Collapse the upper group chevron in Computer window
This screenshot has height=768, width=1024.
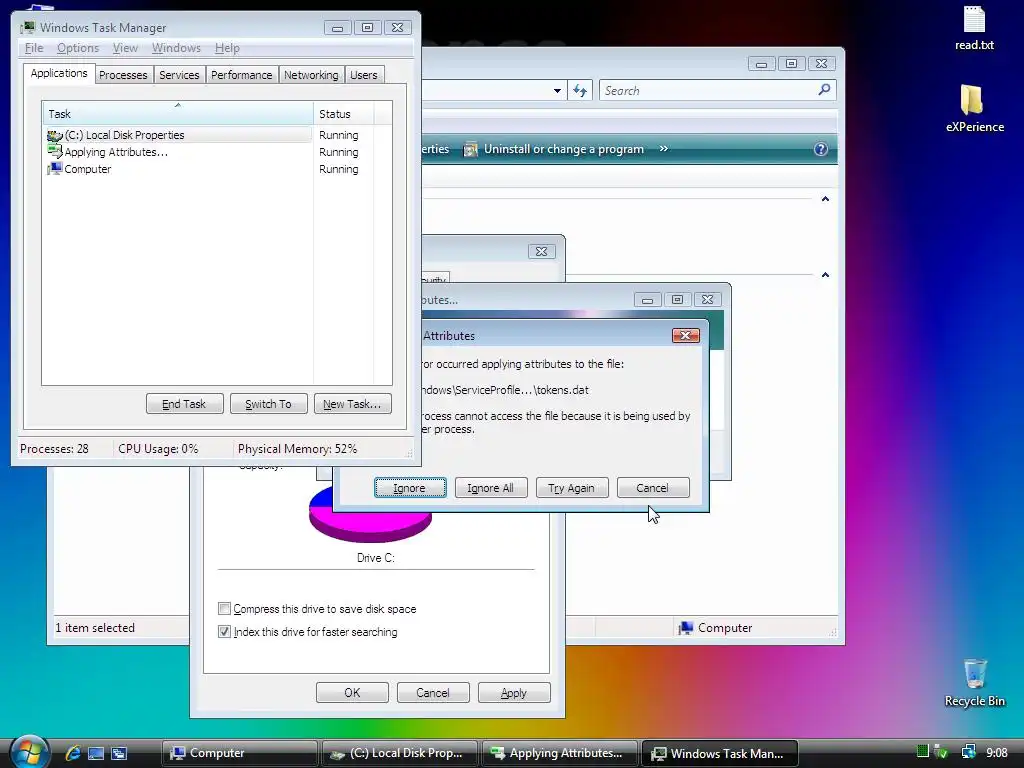(825, 199)
